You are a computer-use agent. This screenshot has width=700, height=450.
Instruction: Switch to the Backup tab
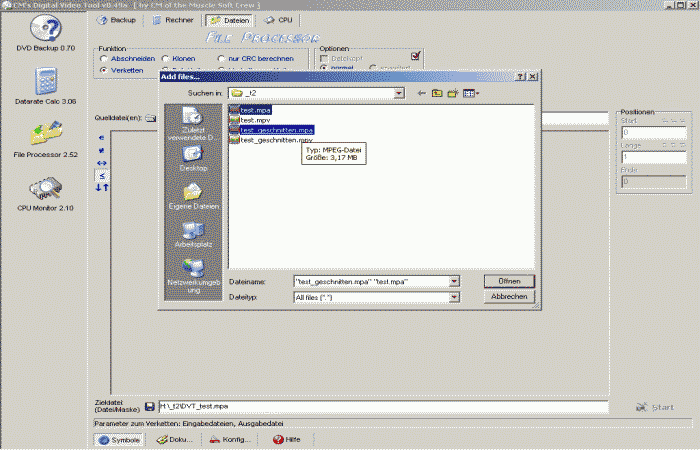pos(118,19)
